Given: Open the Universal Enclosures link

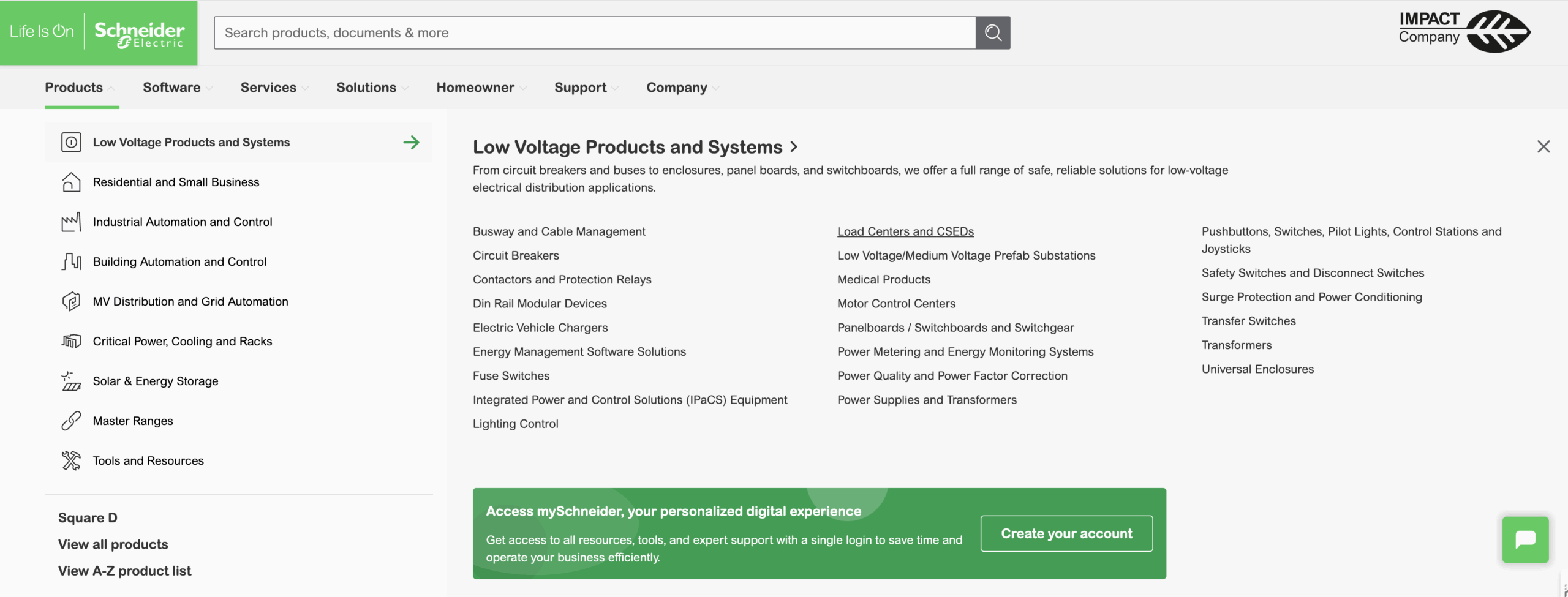Looking at the screenshot, I should point(1257,369).
